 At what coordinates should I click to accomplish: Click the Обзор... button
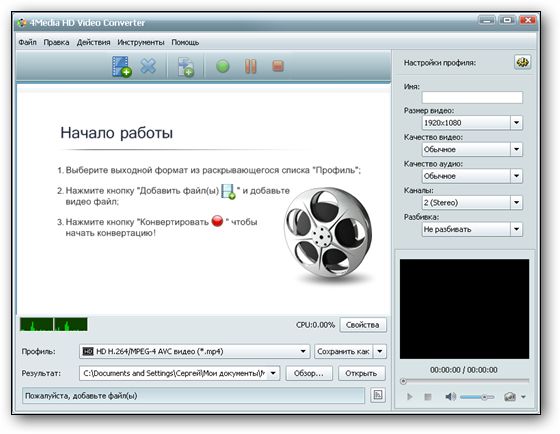(309, 373)
